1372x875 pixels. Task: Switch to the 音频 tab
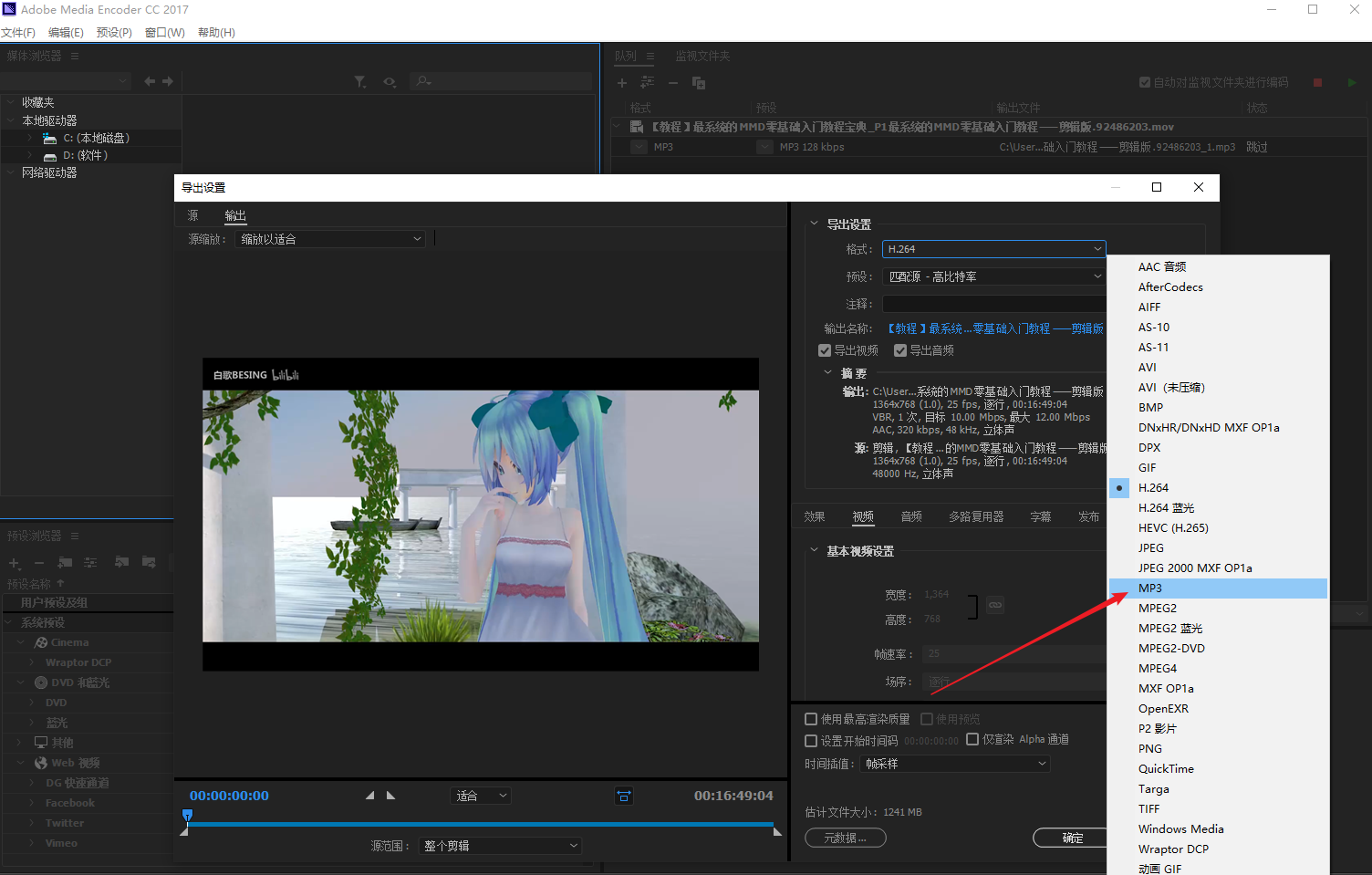911,516
